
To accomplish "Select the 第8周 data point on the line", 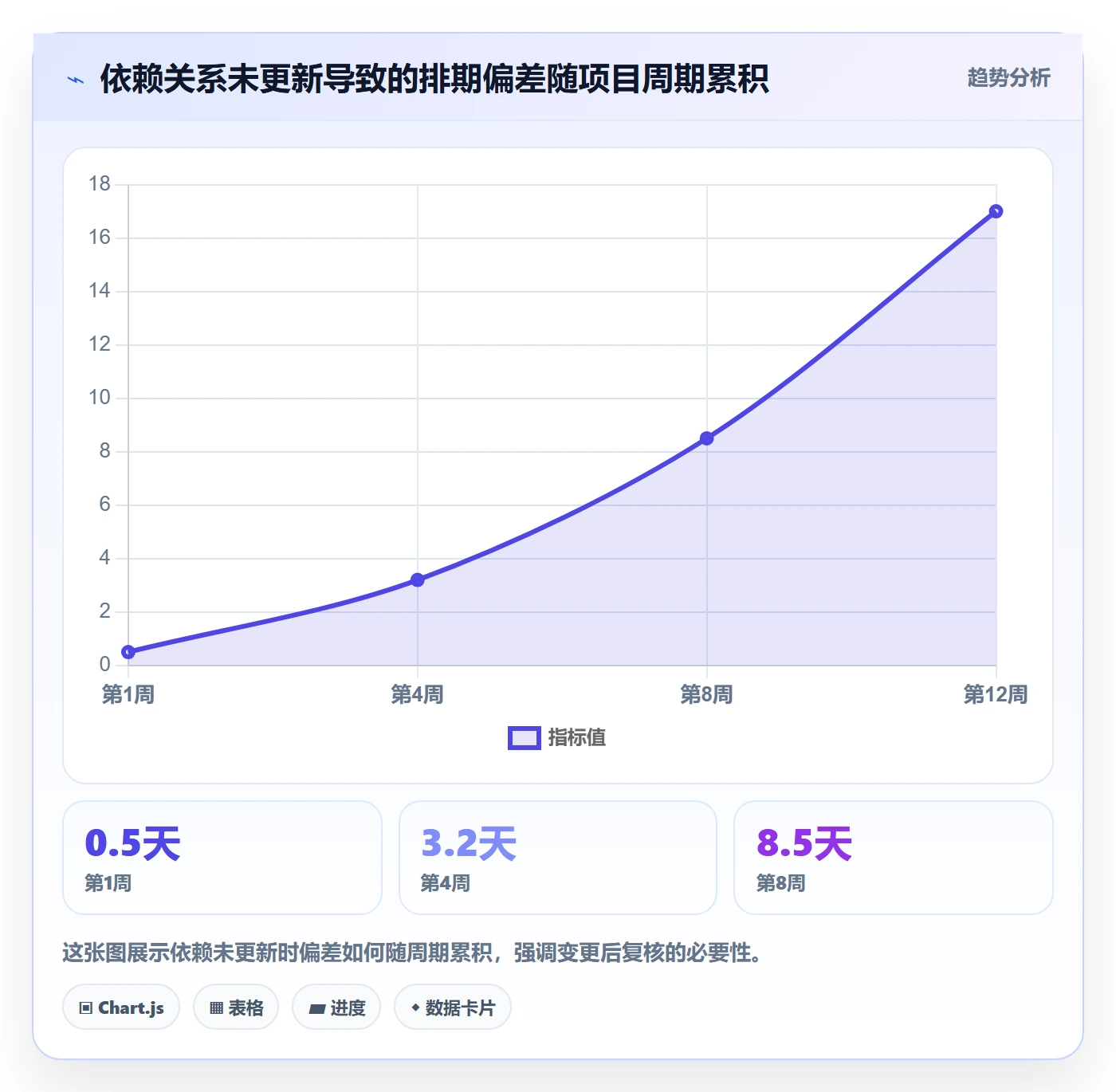I will click(707, 438).
